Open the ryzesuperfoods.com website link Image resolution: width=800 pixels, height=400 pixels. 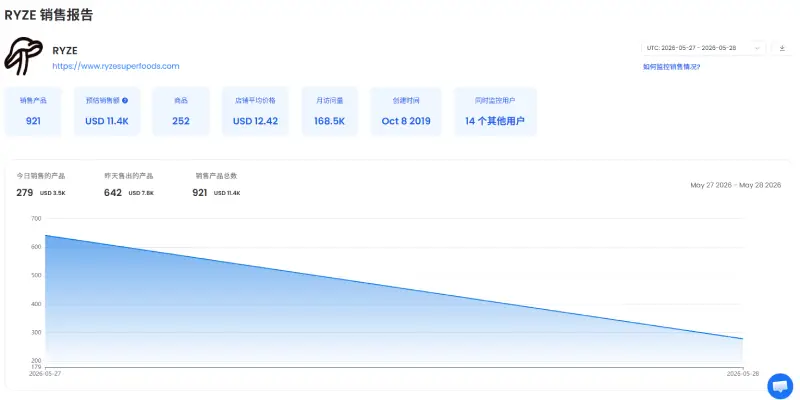(x=116, y=66)
